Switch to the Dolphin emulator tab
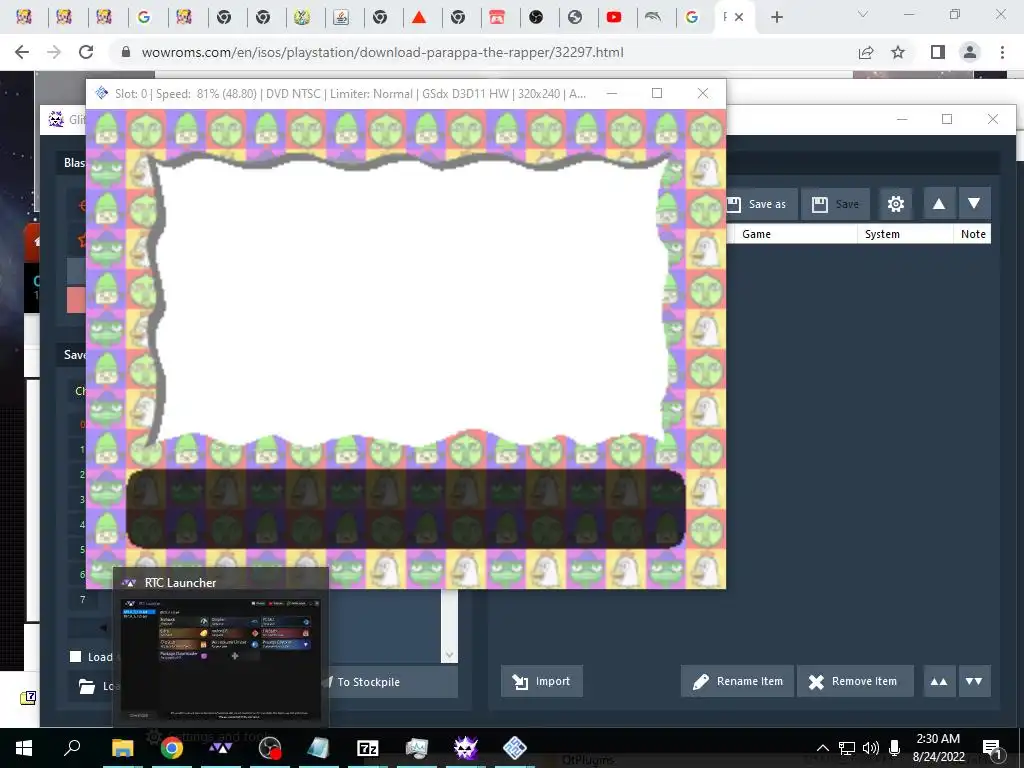 (652, 17)
